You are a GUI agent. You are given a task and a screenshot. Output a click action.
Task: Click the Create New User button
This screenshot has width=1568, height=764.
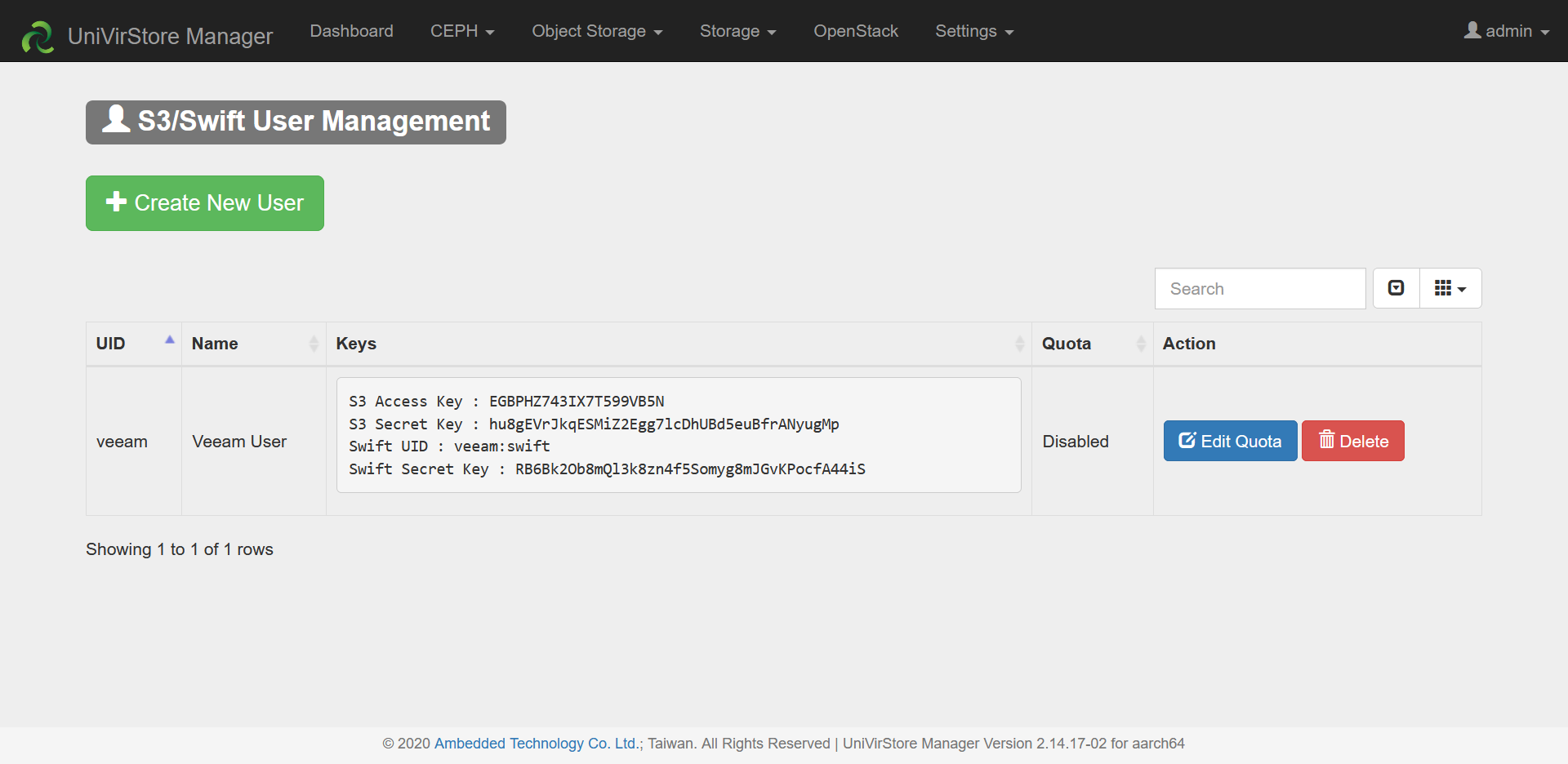click(x=205, y=203)
